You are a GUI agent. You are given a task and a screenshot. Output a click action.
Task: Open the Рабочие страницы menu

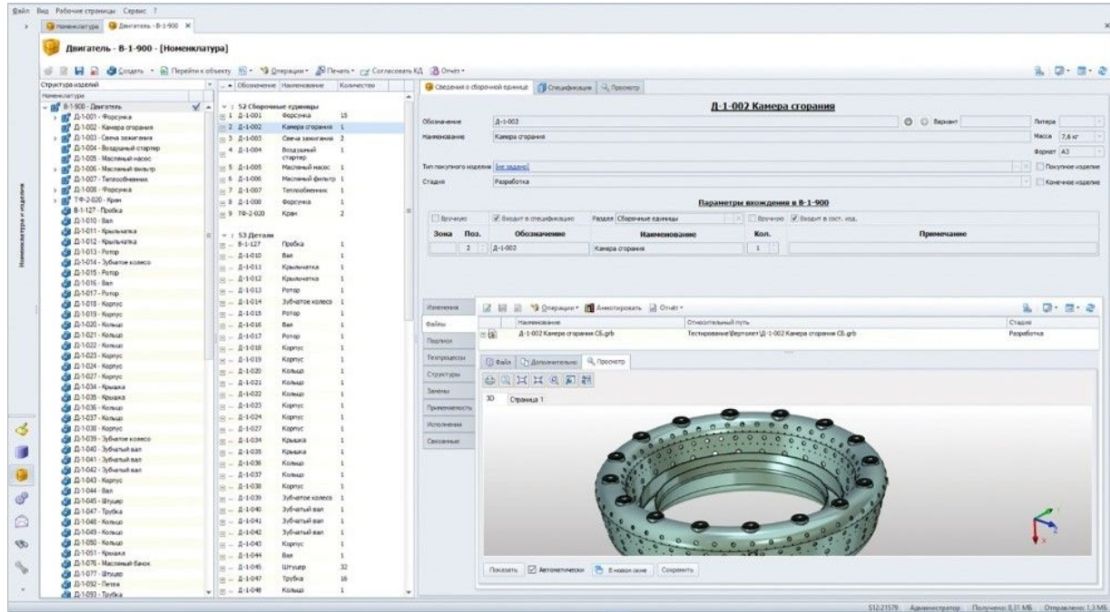[86, 11]
